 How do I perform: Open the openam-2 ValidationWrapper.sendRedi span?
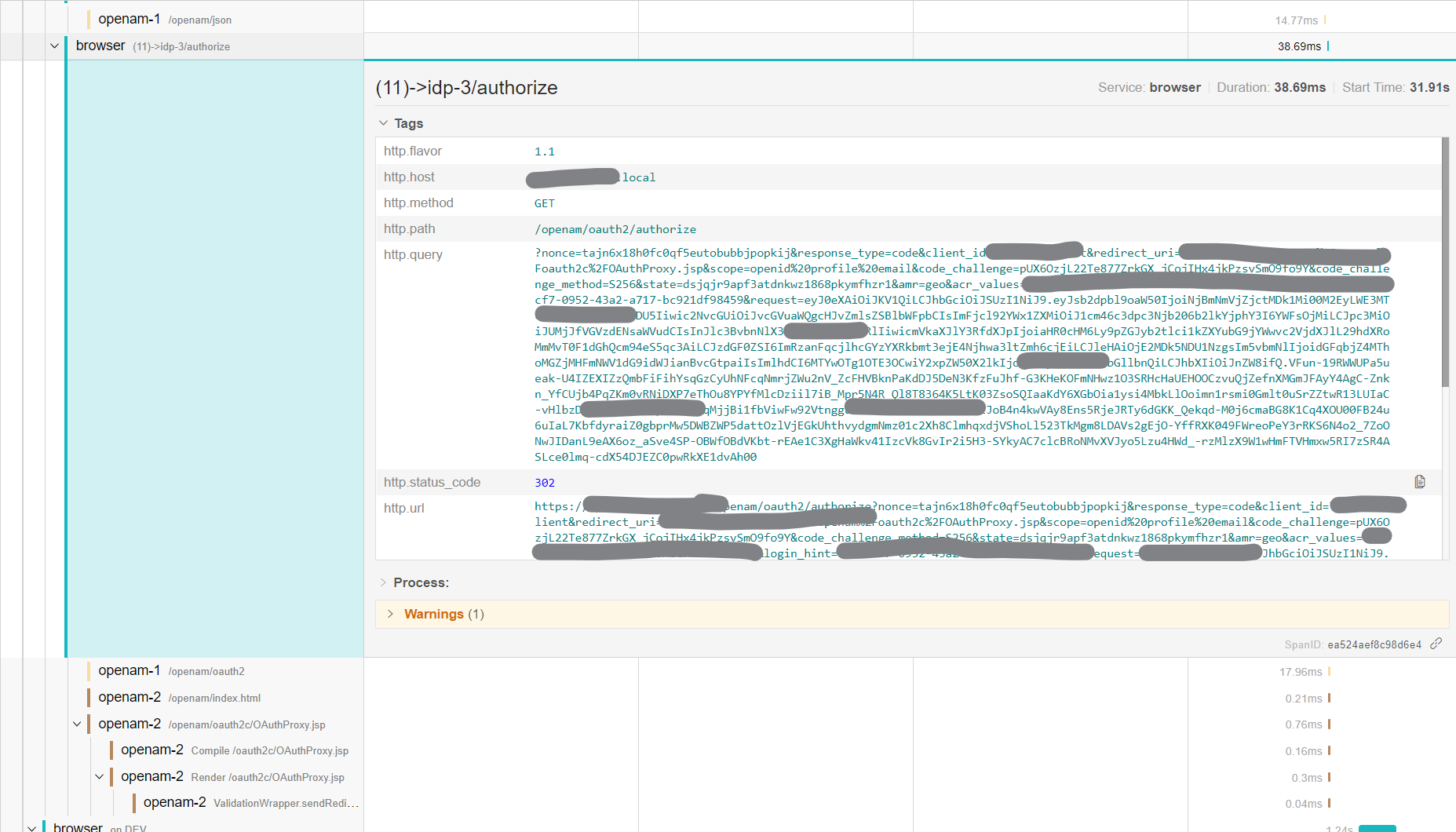click(x=250, y=802)
